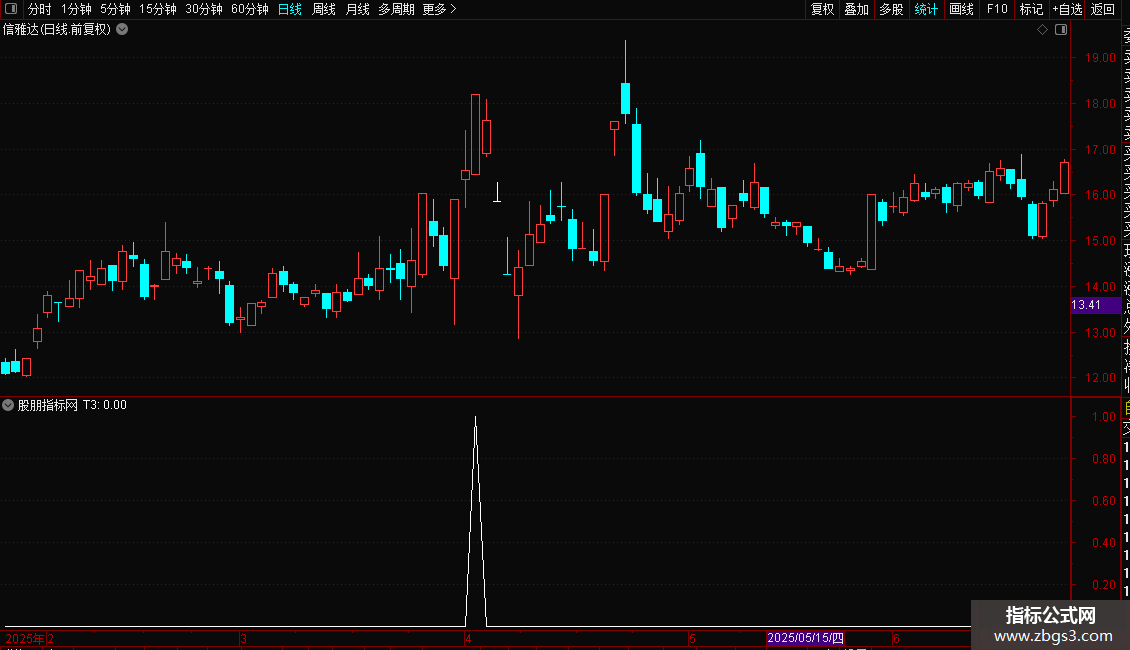The height and width of the screenshot is (650, 1130).
Task: Click the 股朋指标网 indicator name
Action: (x=48, y=405)
